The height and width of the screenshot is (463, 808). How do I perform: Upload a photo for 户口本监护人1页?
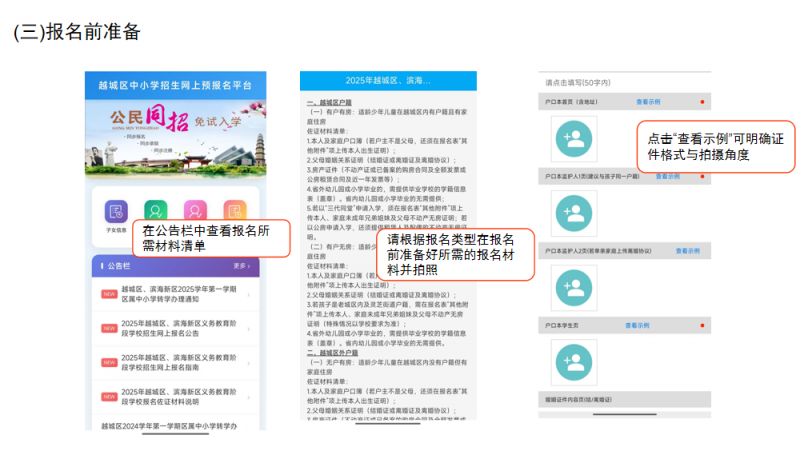point(574,213)
